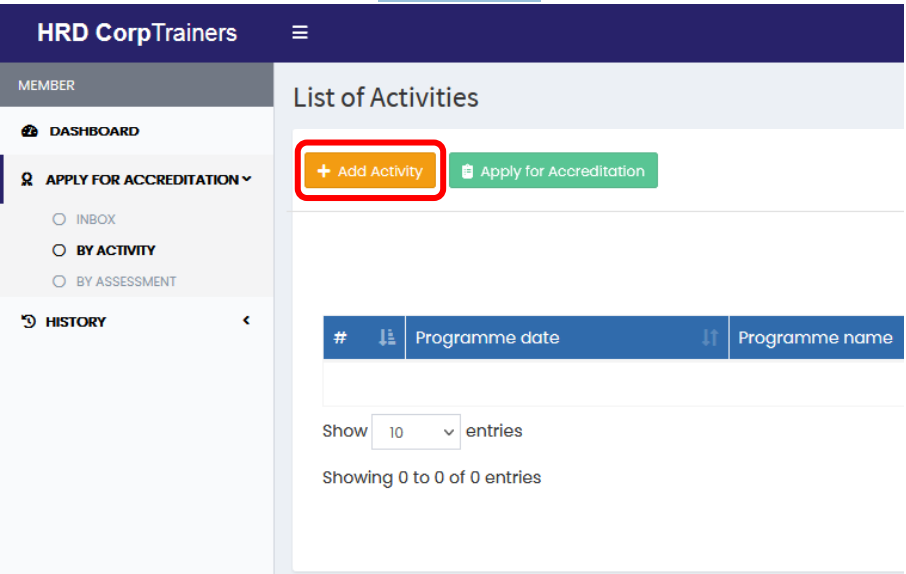Sort by Programme date arrows icon
The width and height of the screenshot is (906, 574).
point(710,337)
